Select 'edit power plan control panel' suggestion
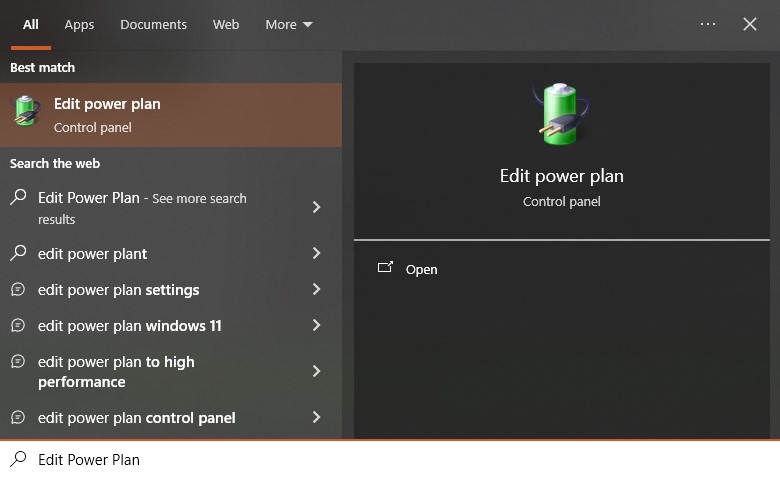 (x=171, y=418)
